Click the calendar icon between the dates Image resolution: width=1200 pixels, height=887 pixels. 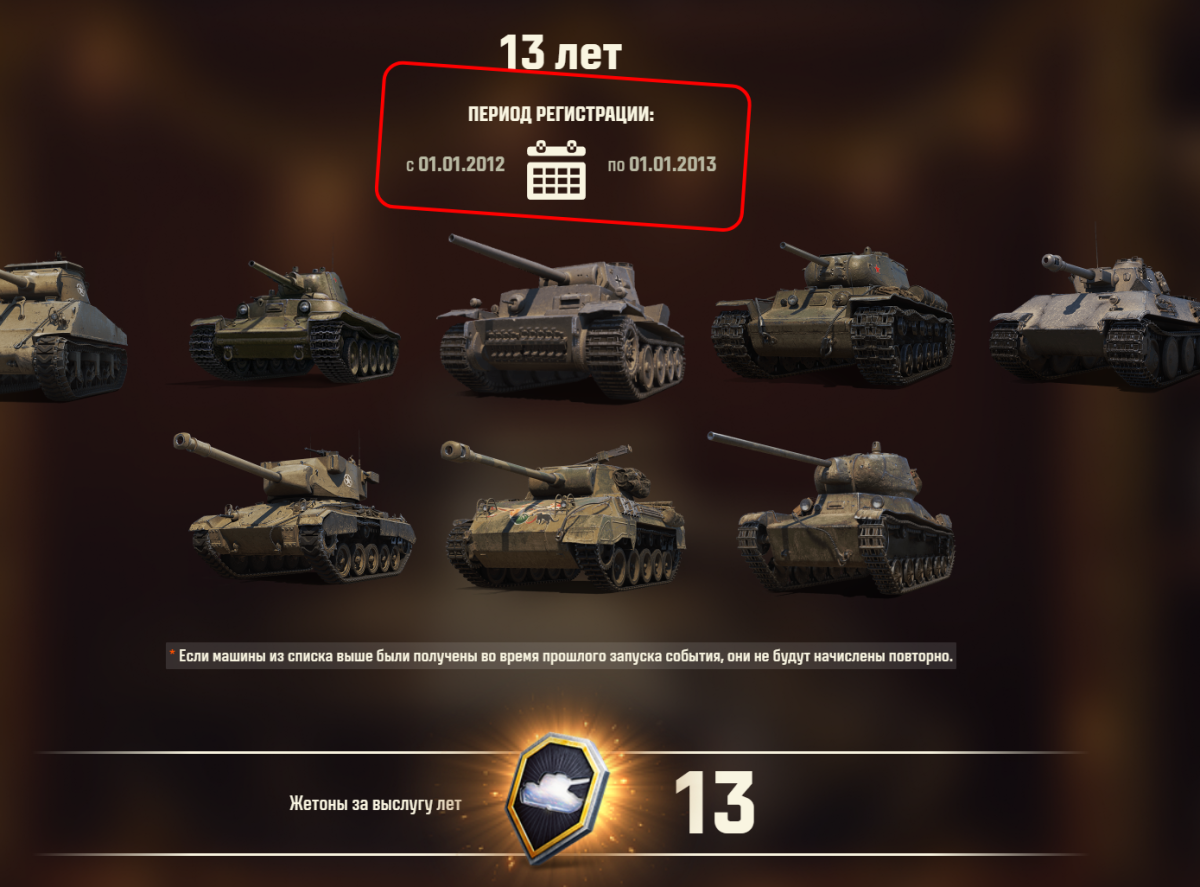[556, 170]
